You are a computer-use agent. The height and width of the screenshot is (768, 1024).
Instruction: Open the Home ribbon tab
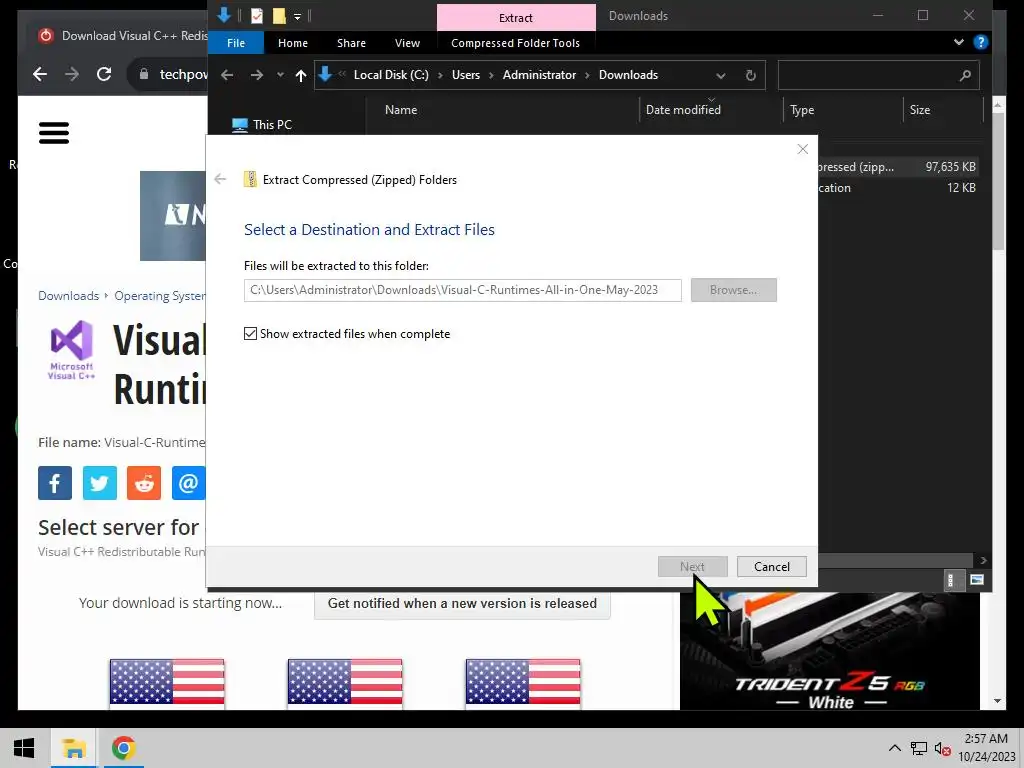click(x=293, y=43)
